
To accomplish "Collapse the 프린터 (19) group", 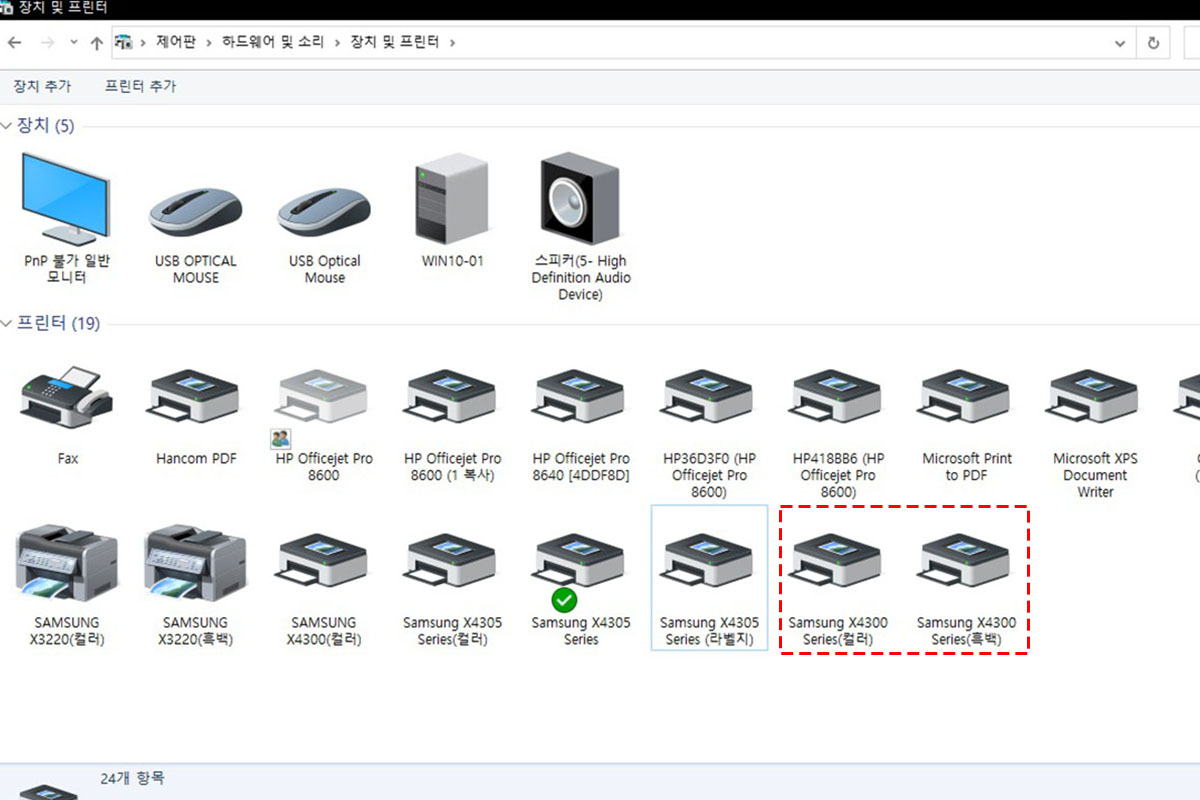I will click(7, 323).
